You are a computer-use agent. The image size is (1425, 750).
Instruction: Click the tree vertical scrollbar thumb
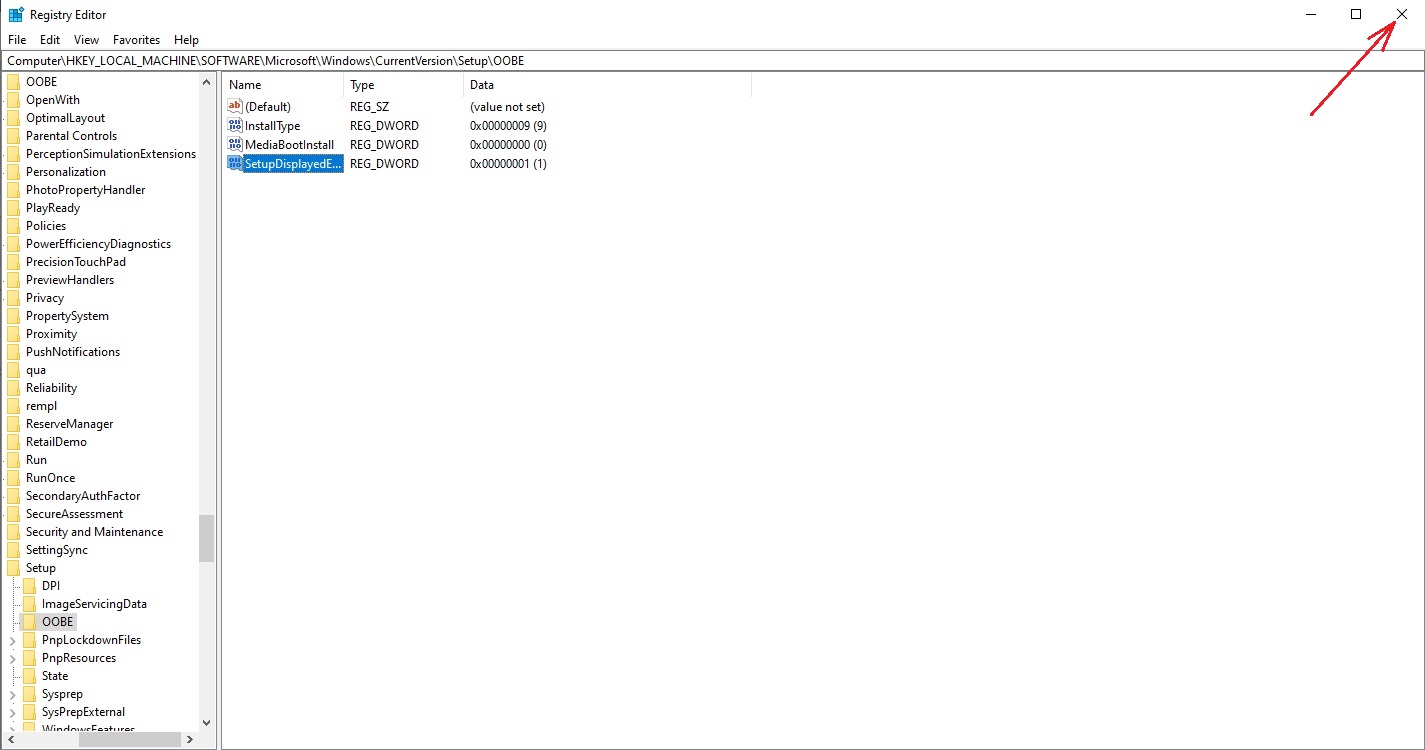[x=206, y=539]
